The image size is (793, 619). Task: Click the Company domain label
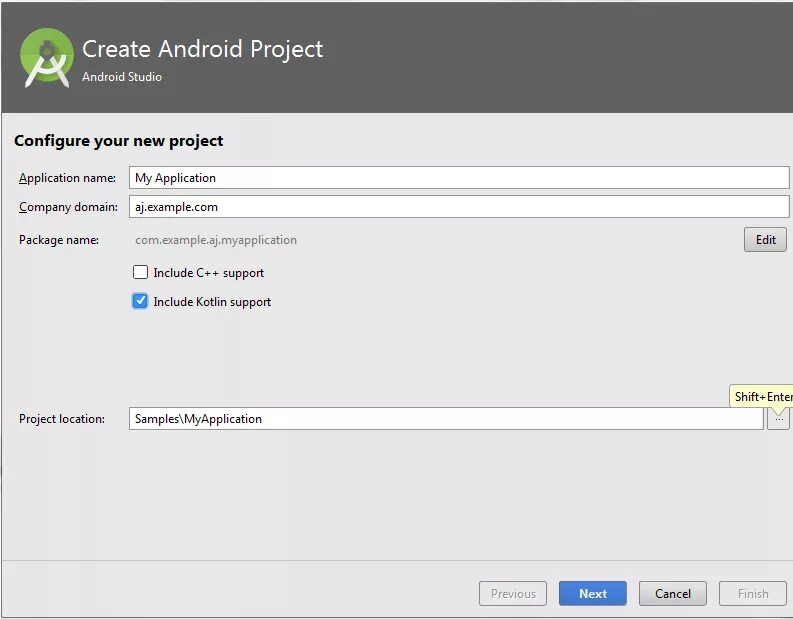[x=68, y=207]
